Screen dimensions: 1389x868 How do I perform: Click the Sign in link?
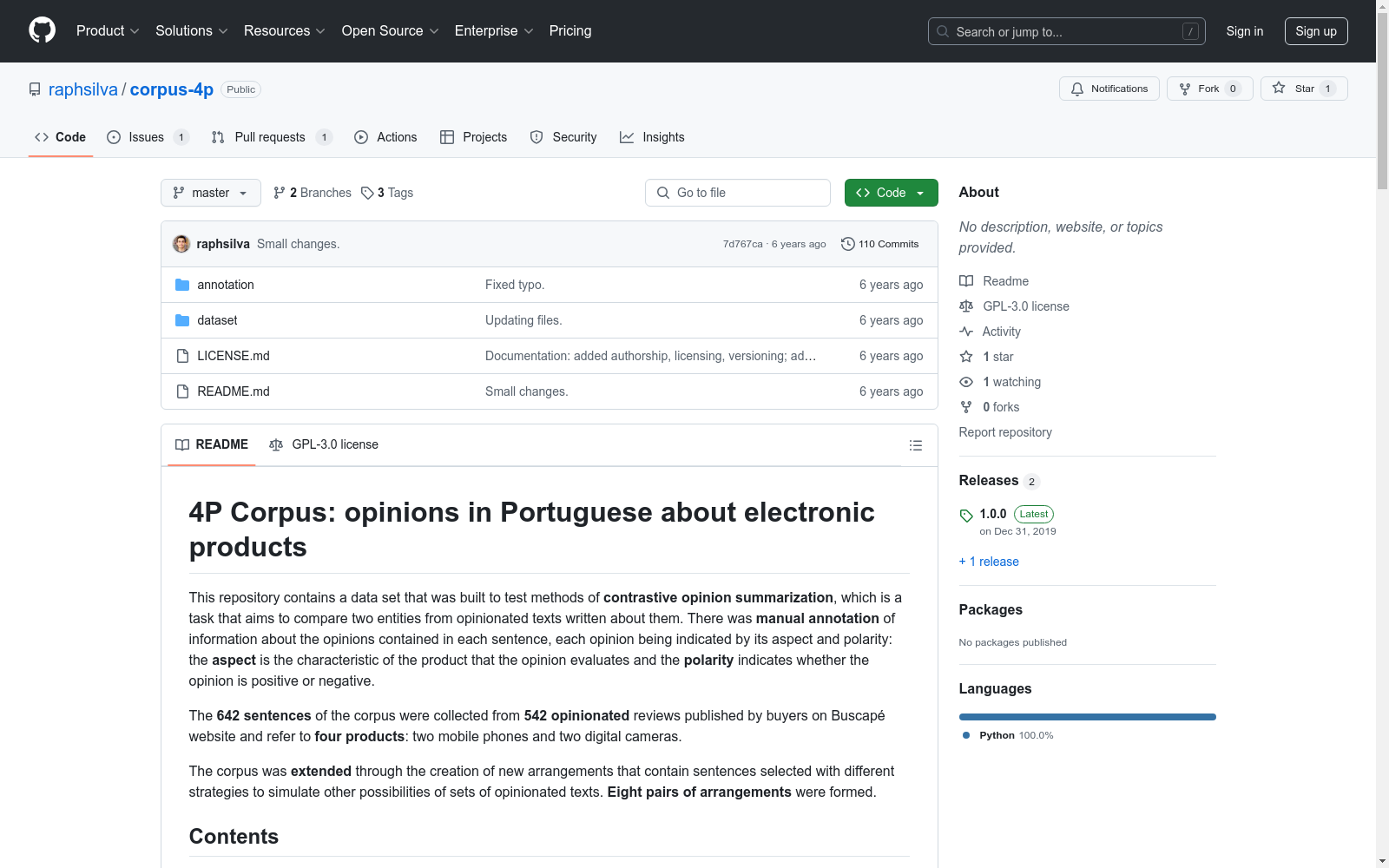tap(1245, 31)
